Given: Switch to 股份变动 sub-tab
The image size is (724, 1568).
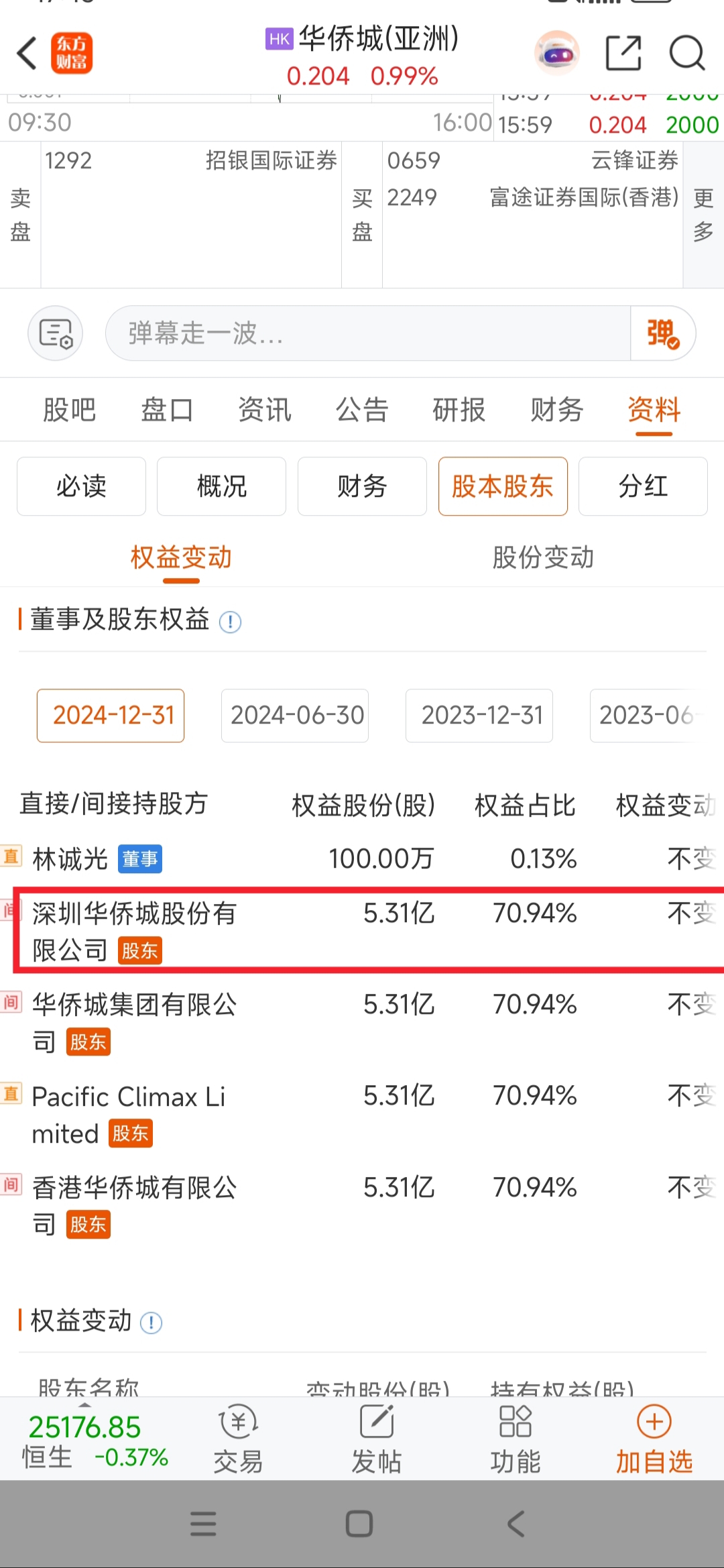Looking at the screenshot, I should [543, 557].
